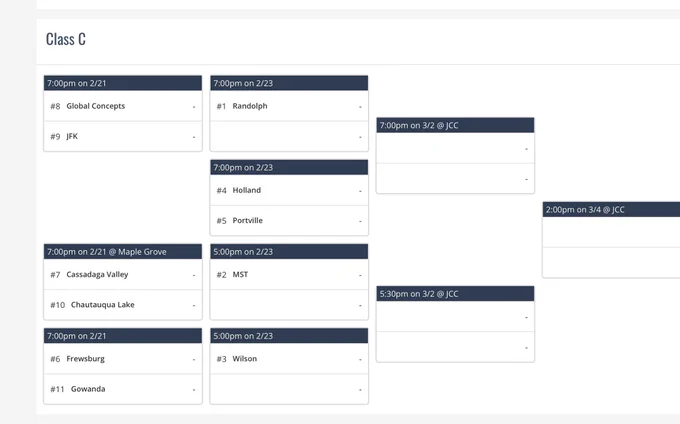Open the #2 MST team entry
The height and width of the screenshot is (424, 680).
coord(289,274)
